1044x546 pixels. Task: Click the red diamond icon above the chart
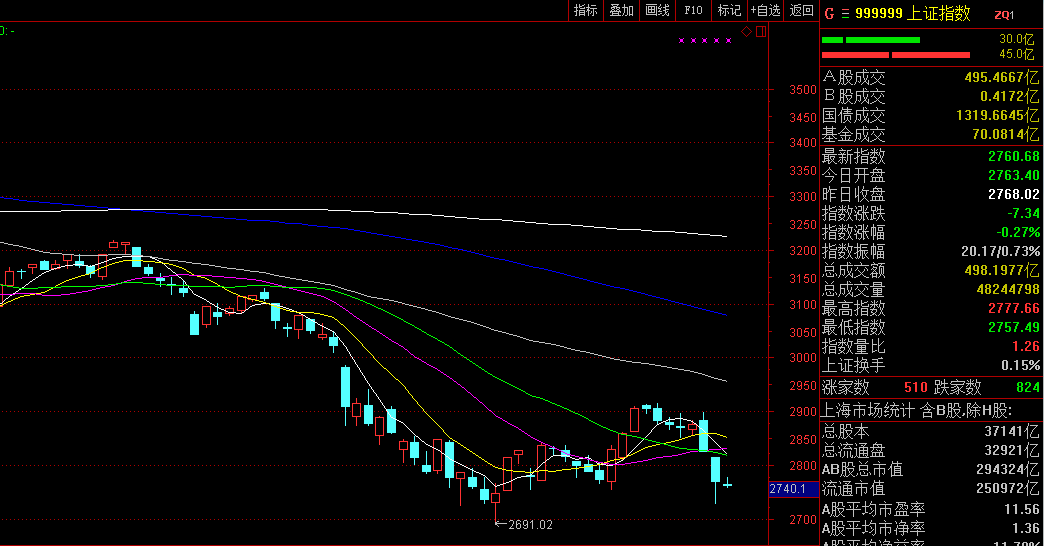pyautogui.click(x=747, y=32)
